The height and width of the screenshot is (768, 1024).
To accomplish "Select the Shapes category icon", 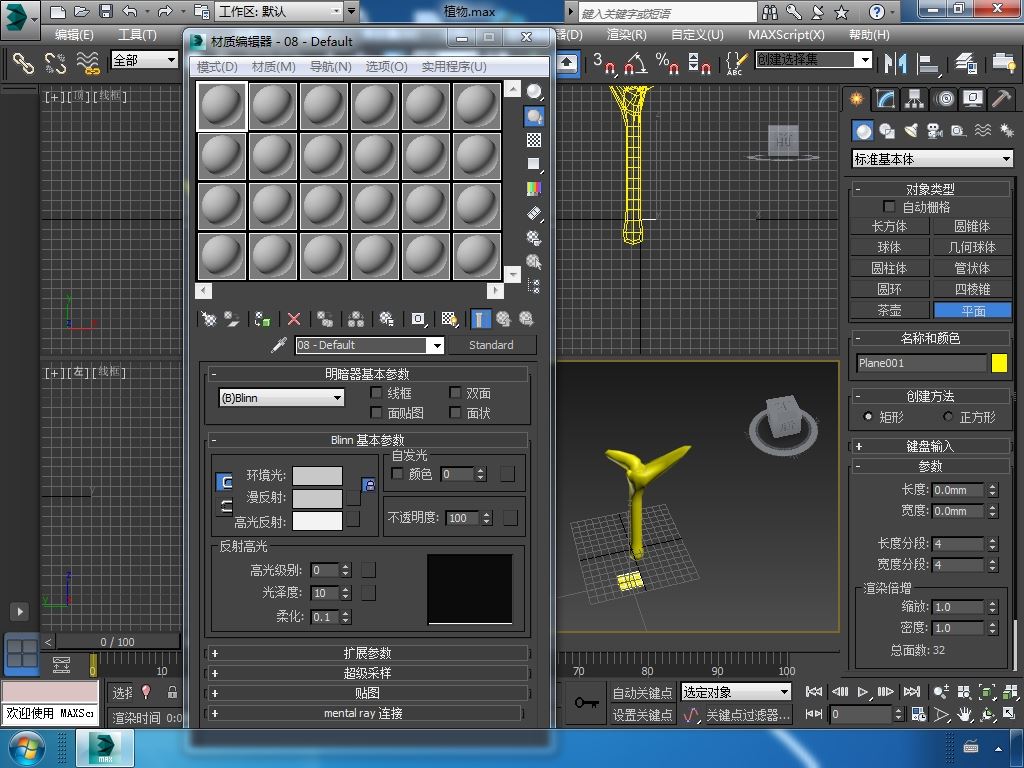I will click(887, 131).
